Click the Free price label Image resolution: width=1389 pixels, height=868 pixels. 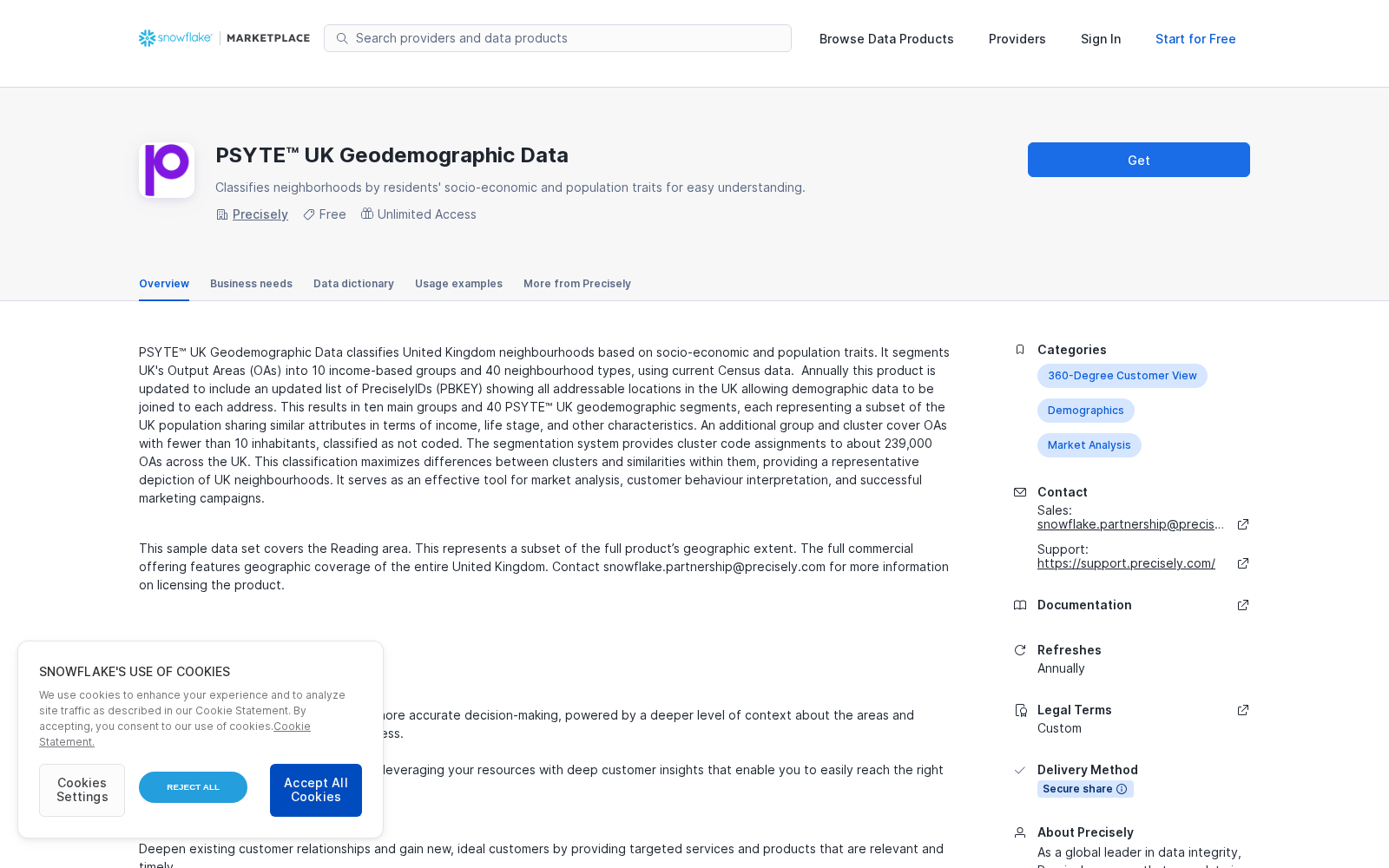click(x=332, y=214)
